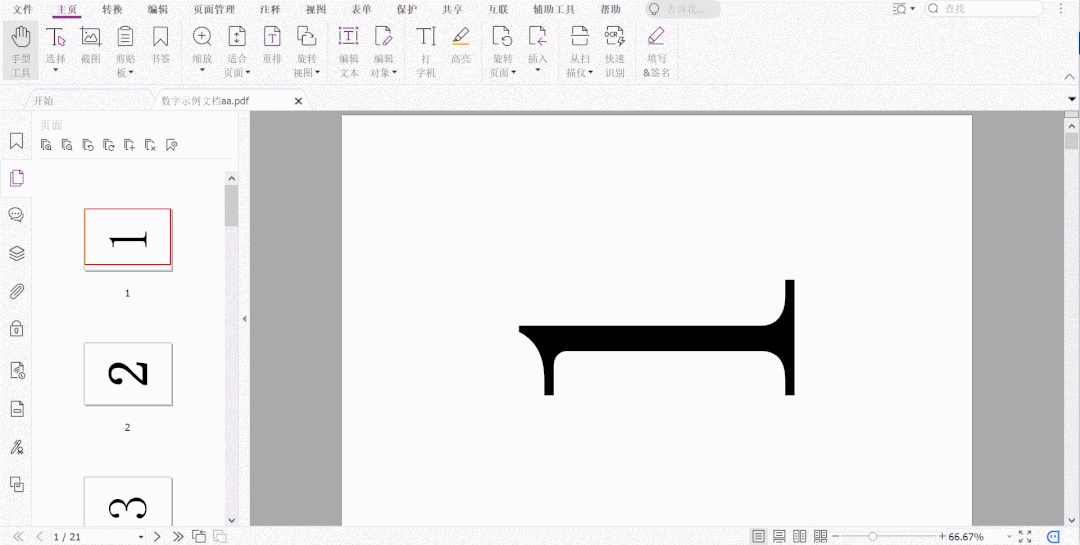
Task: Enable full screen mode in status bar
Action: click(x=1024, y=537)
